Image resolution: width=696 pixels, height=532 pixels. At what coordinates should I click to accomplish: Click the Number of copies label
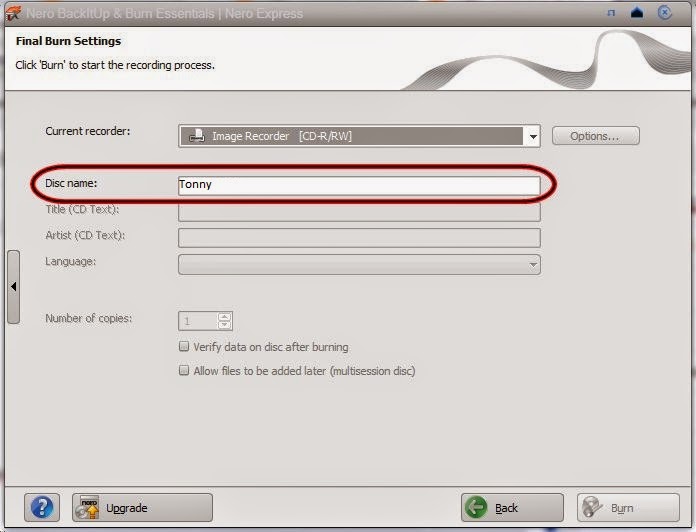point(88,318)
